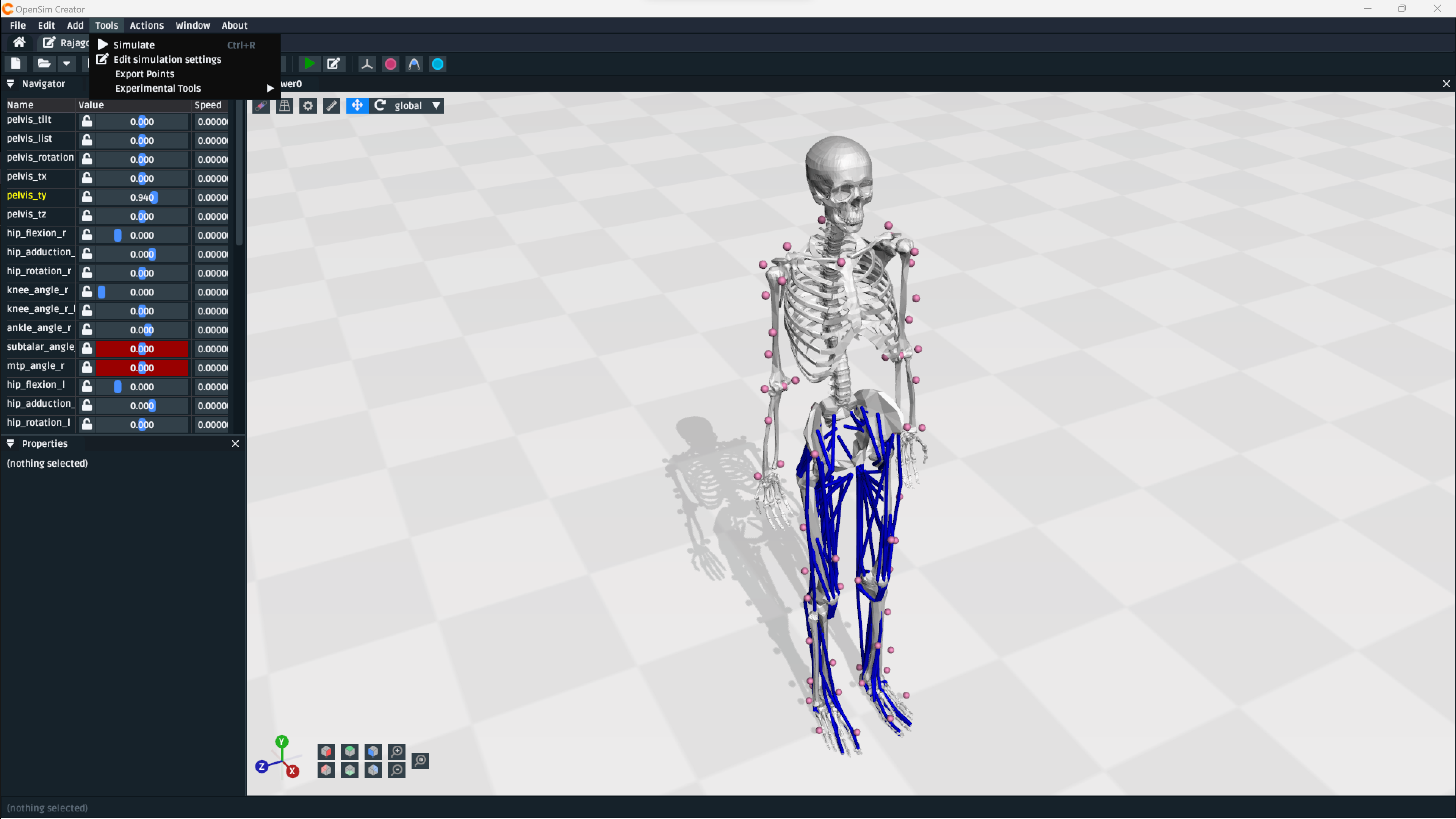Click the Zoom In magnifier under the viewport
This screenshot has width=1456, height=819.
(x=397, y=752)
